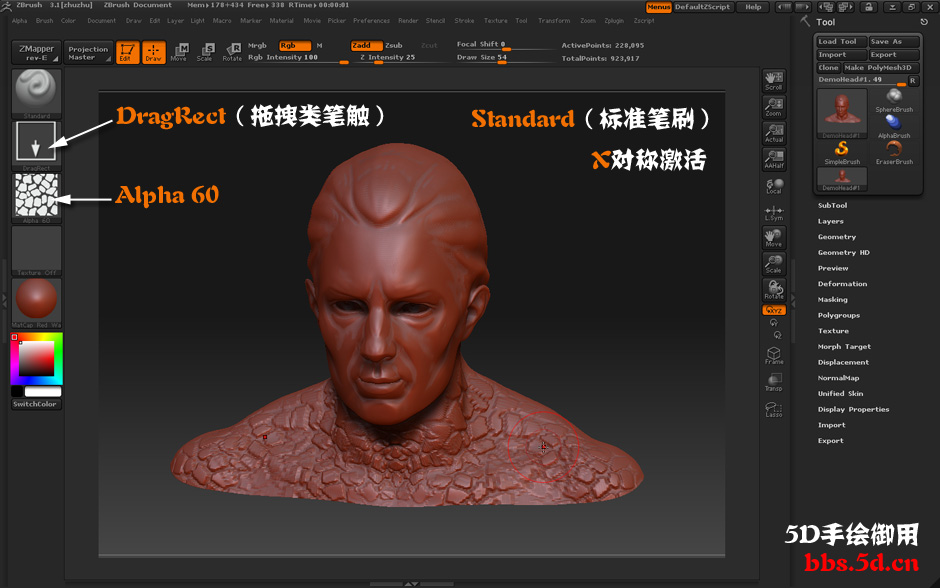This screenshot has width=940, height=588.
Task: Expand the Displacement subpalette
Action: point(843,363)
